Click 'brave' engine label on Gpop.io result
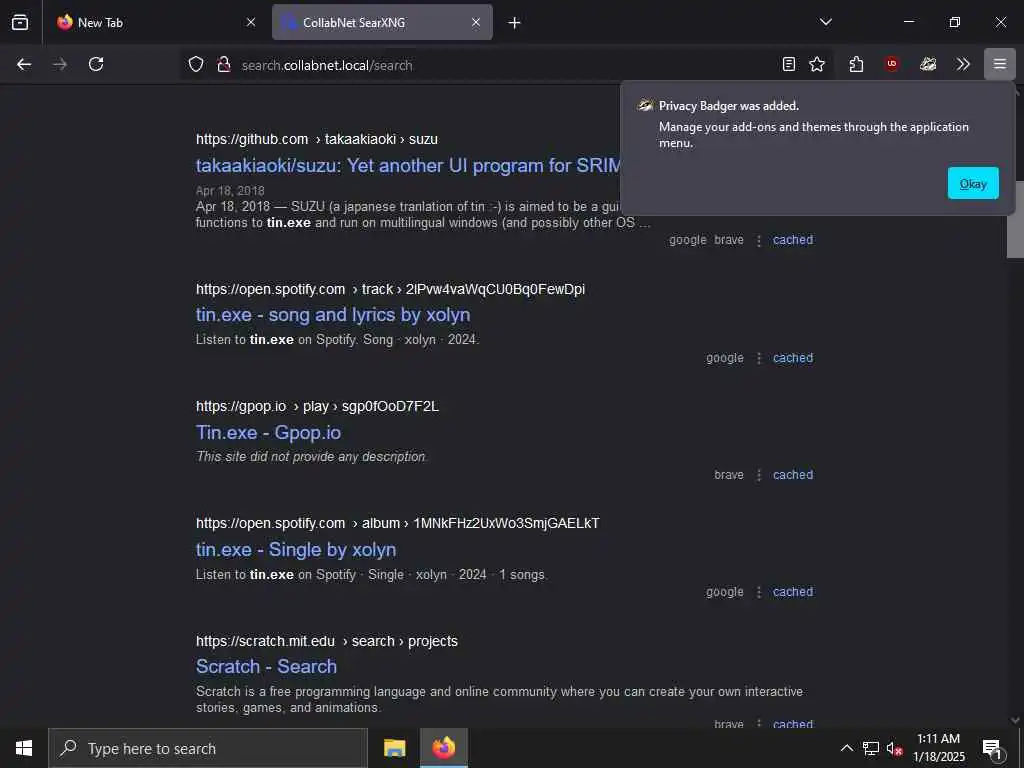The width and height of the screenshot is (1024, 768). point(729,475)
